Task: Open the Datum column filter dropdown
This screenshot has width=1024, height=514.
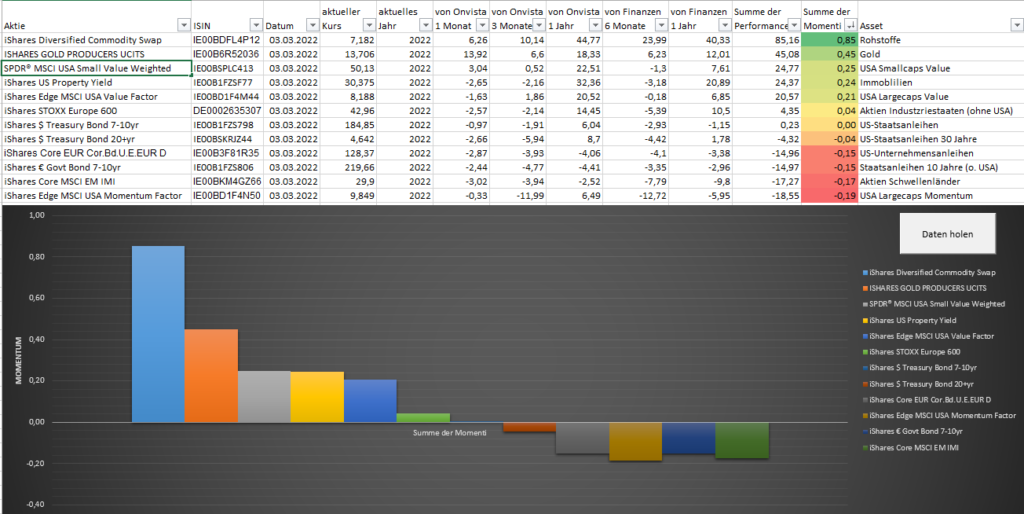Action: pos(311,26)
